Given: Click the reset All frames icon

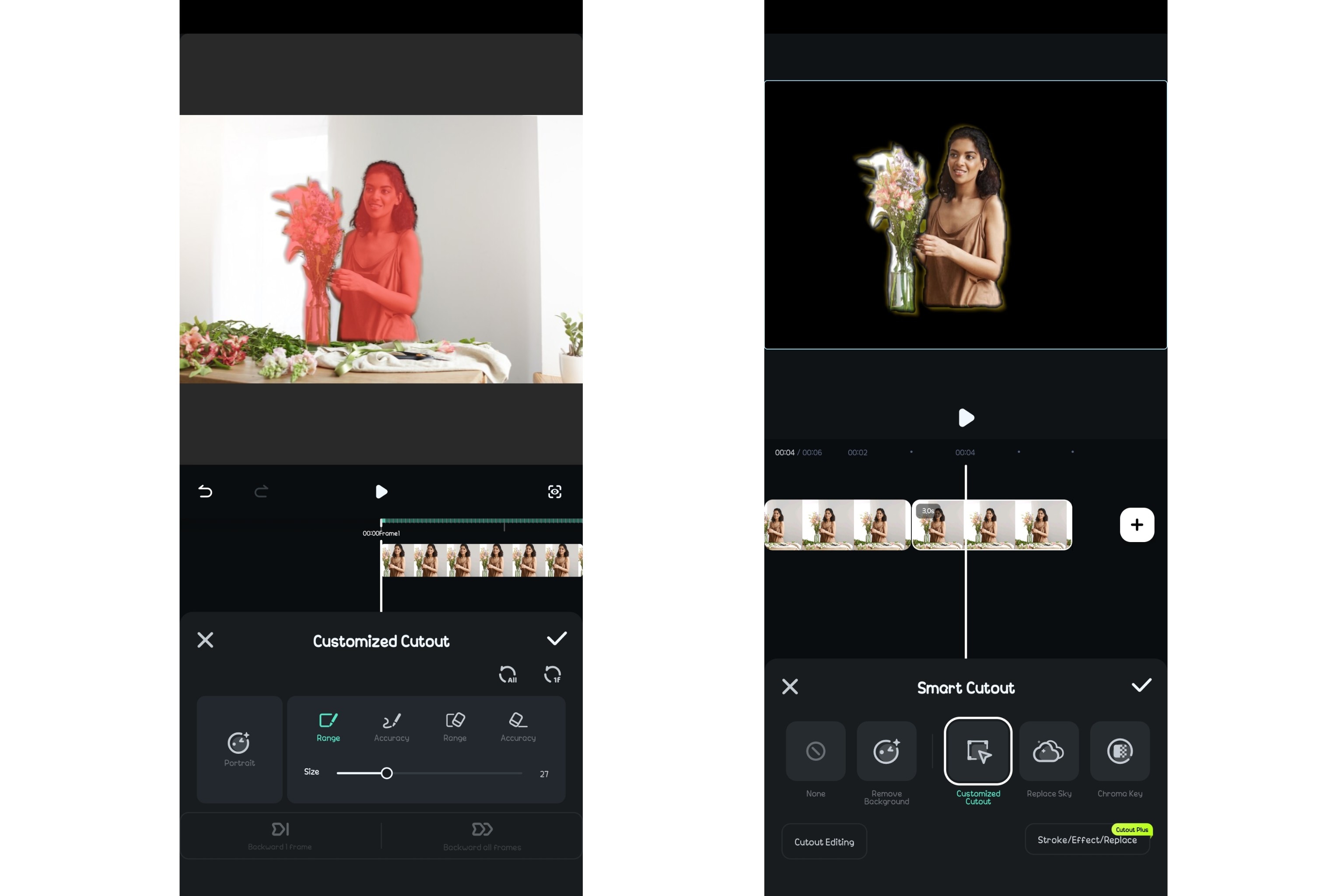Looking at the screenshot, I should (507, 674).
